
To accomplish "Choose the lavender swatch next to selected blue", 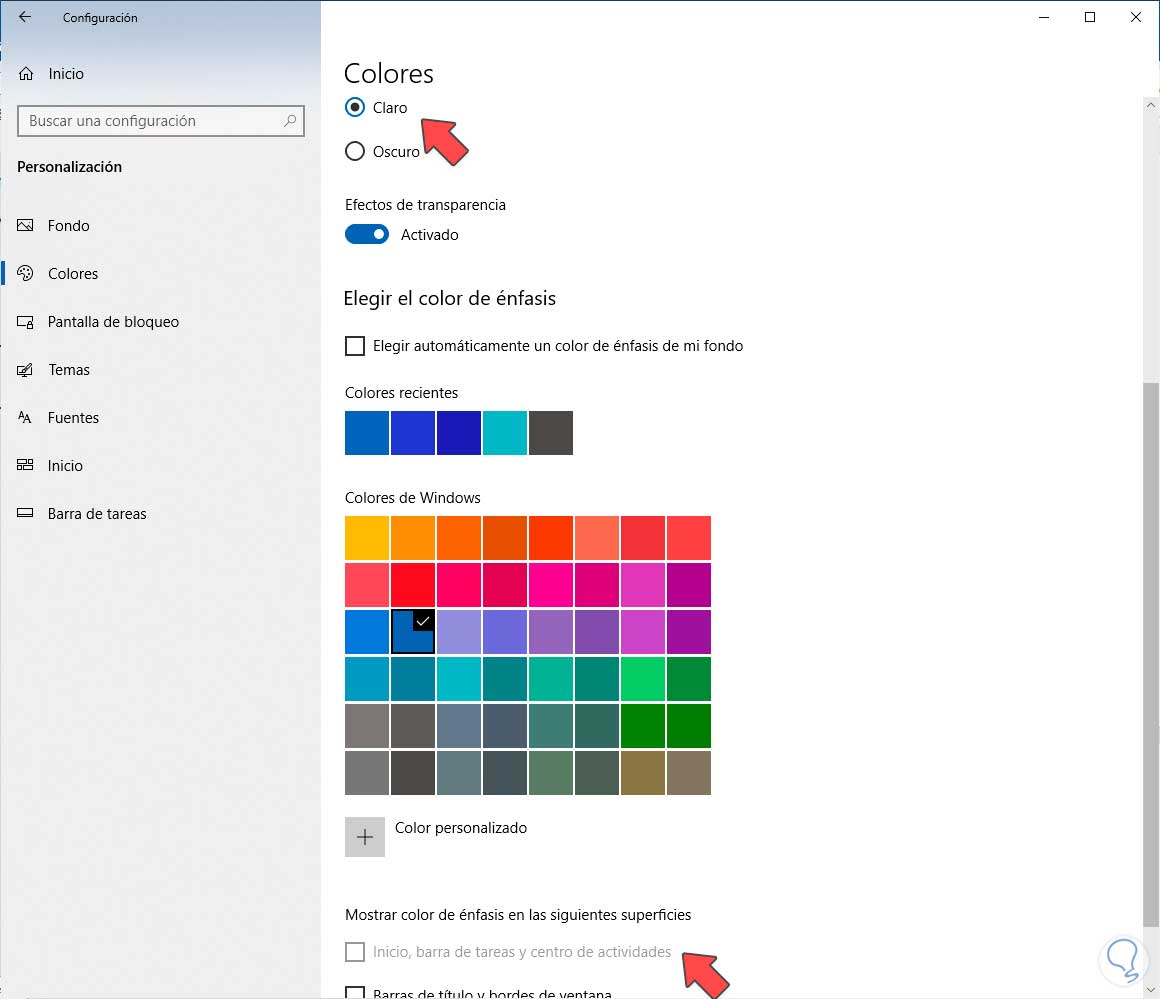I will tap(459, 632).
